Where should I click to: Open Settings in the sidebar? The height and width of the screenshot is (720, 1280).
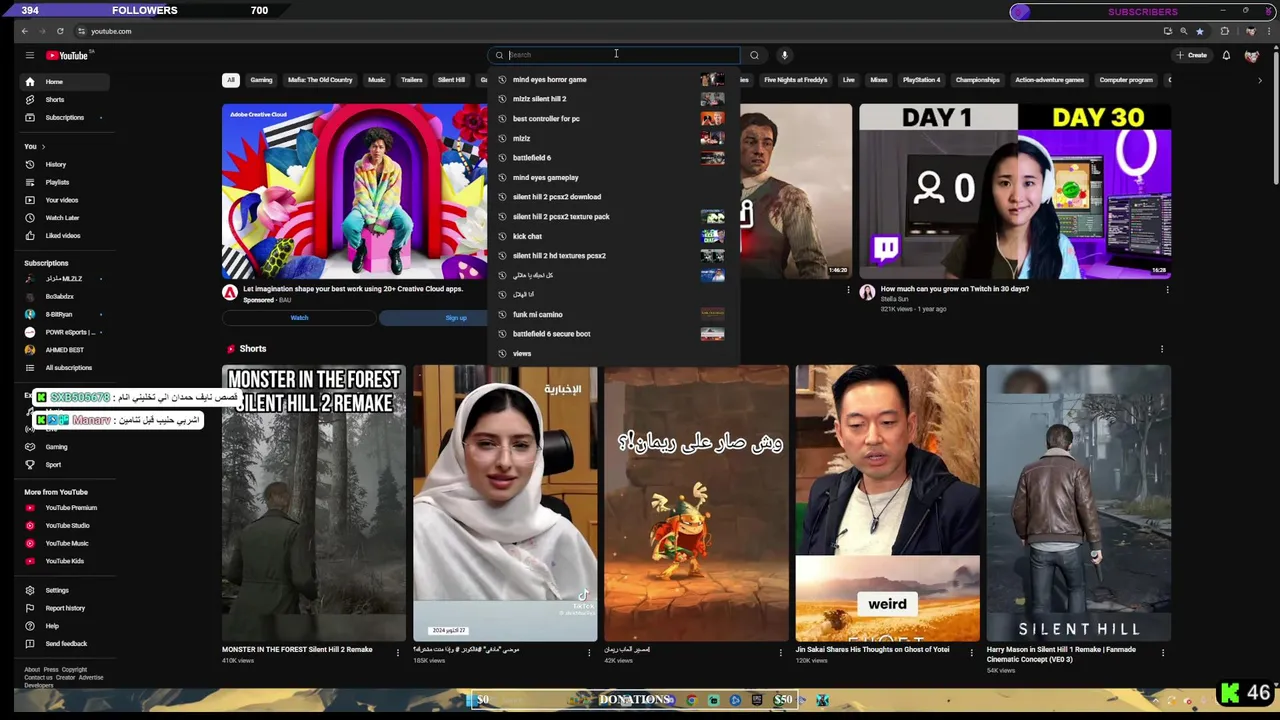pos(57,590)
